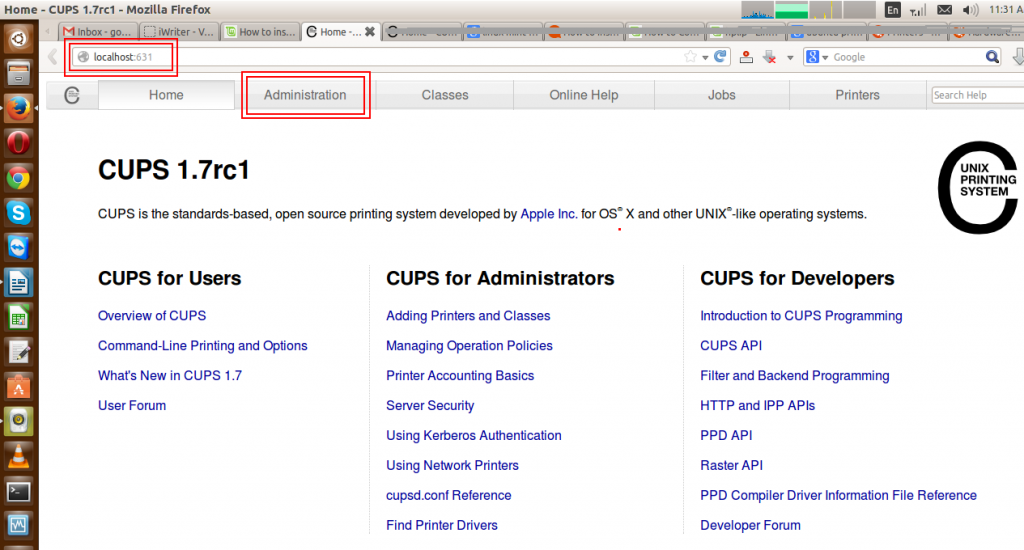Open Terminal from the launcher
The image size is (1024, 550).
18,491
